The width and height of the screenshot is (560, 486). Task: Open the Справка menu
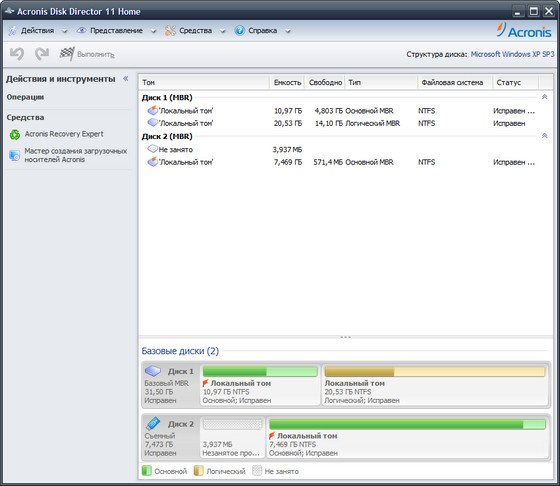(262, 31)
